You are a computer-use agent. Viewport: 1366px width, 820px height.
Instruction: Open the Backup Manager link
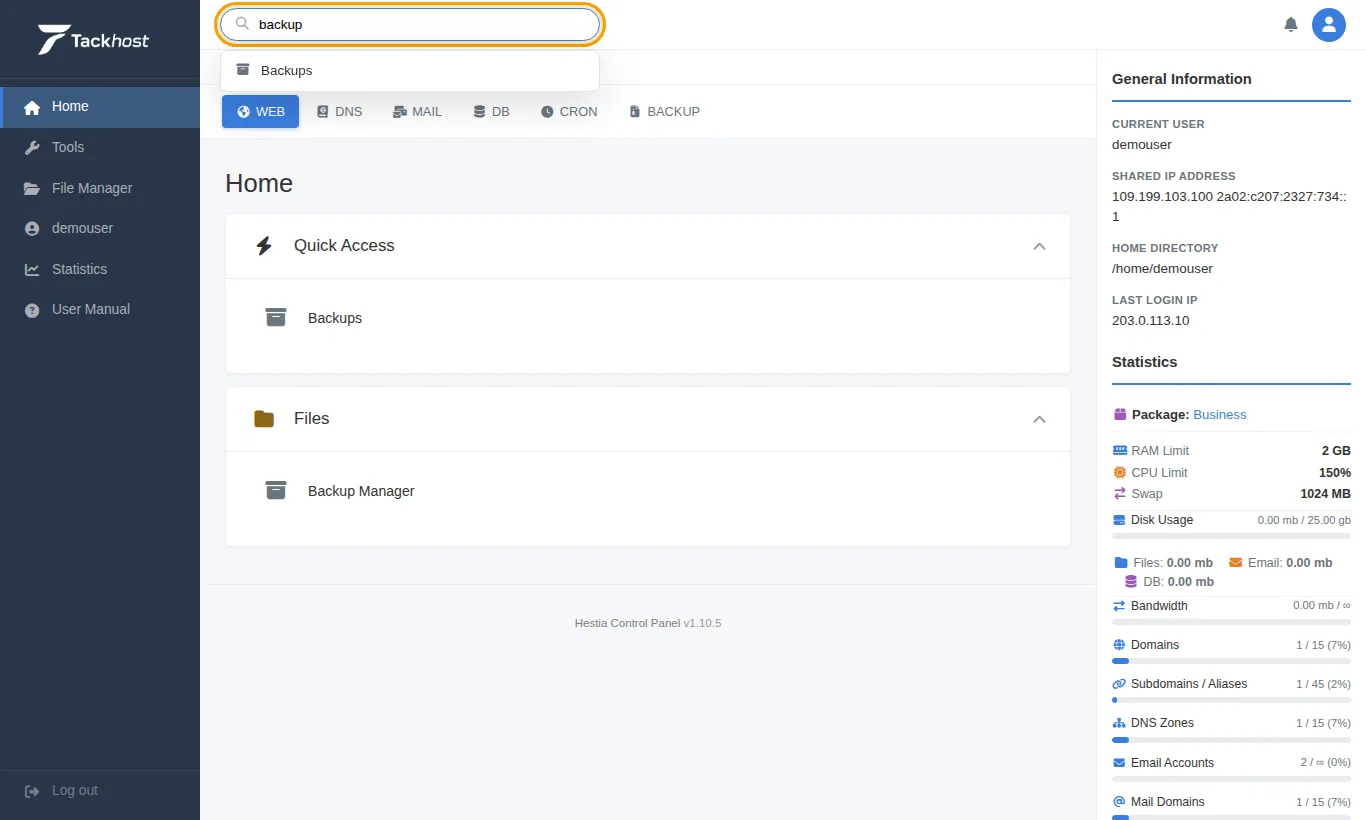point(361,491)
